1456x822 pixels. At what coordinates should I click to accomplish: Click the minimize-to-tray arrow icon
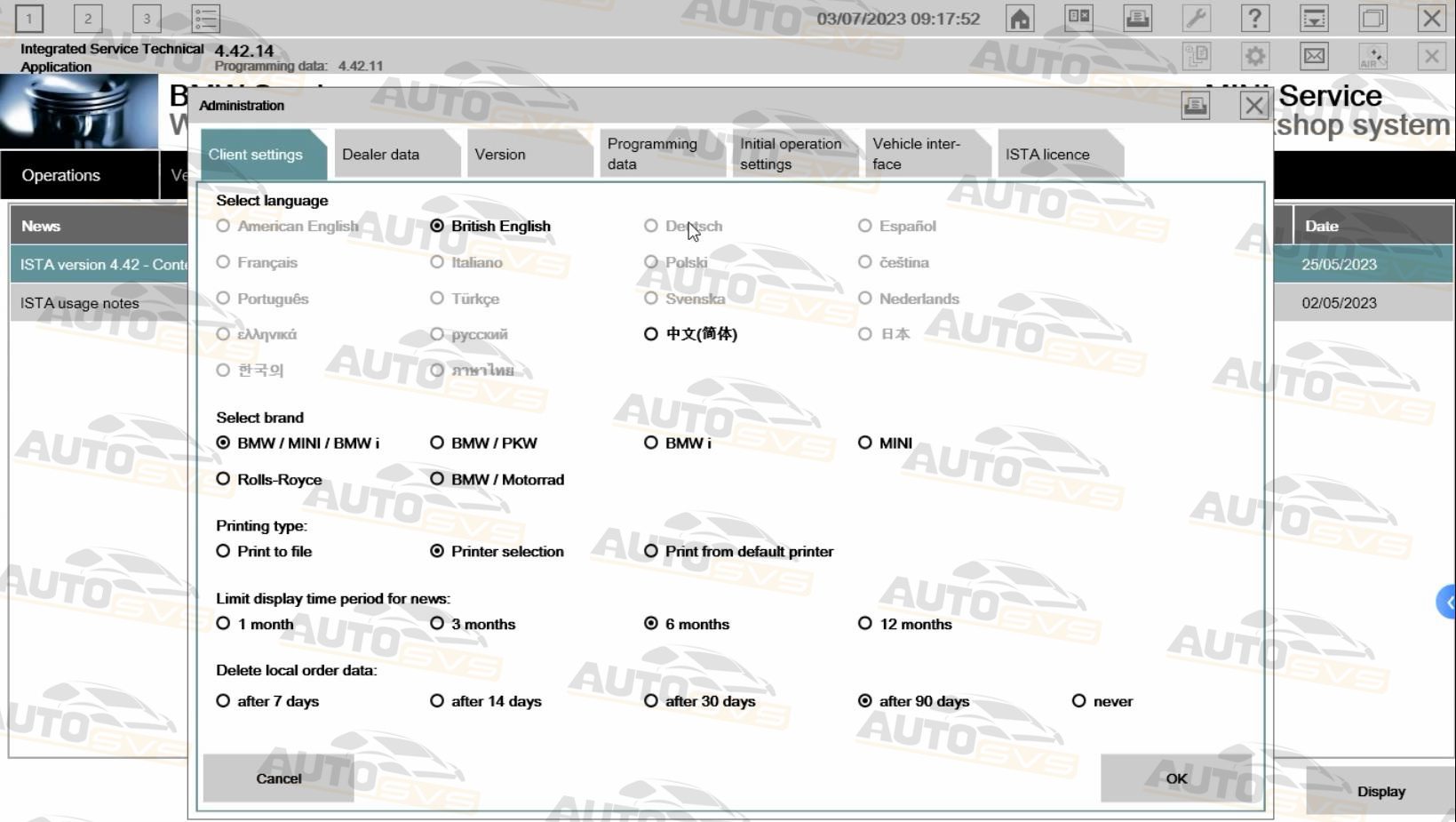pyautogui.click(x=1314, y=18)
